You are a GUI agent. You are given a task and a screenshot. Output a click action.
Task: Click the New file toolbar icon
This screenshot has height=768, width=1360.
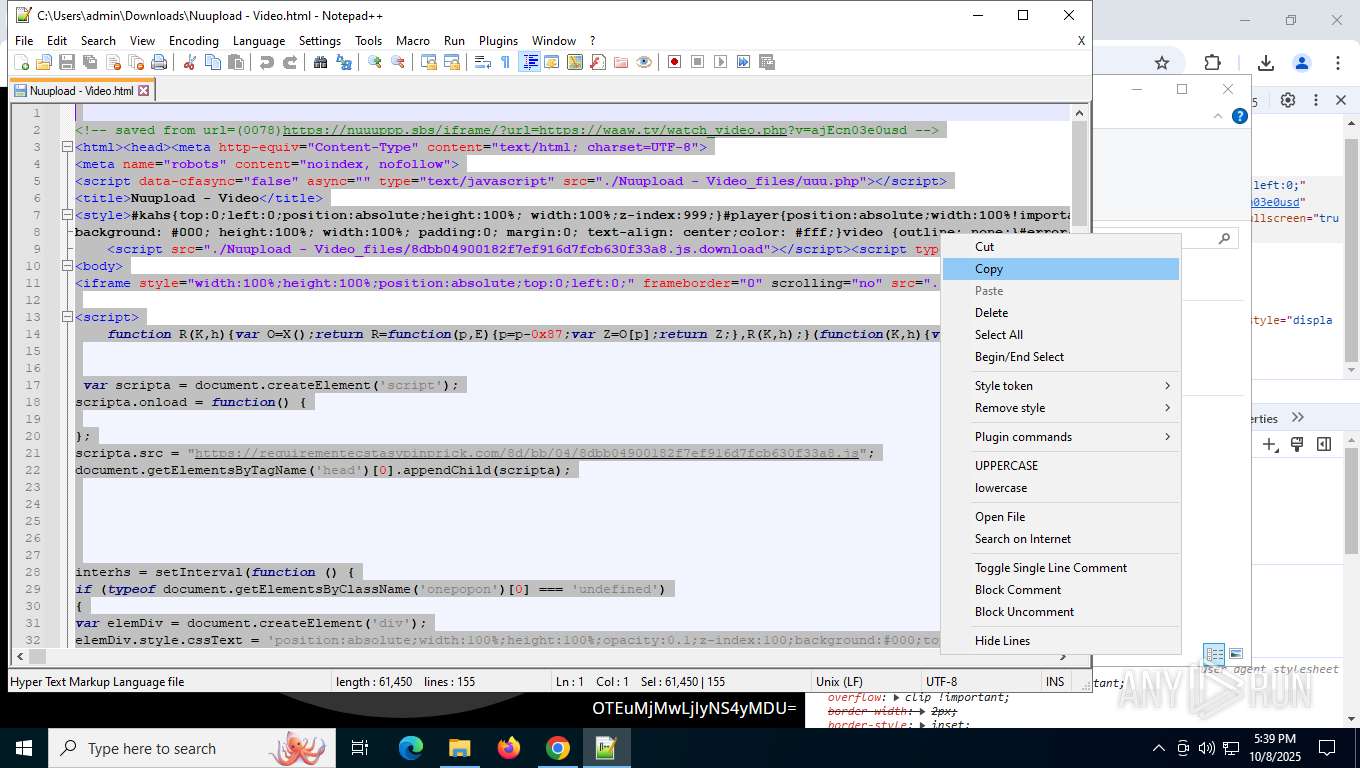pyautogui.click(x=21, y=62)
